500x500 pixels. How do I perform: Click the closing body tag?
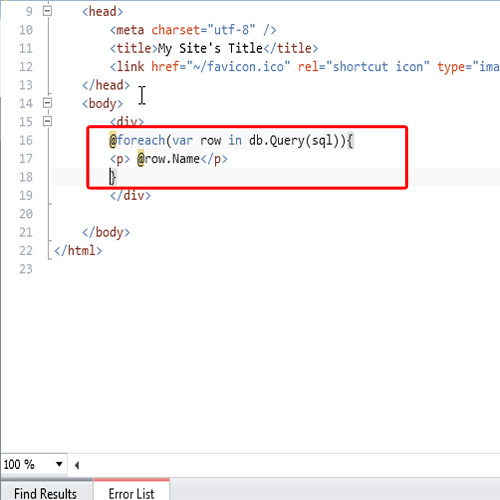click(106, 232)
